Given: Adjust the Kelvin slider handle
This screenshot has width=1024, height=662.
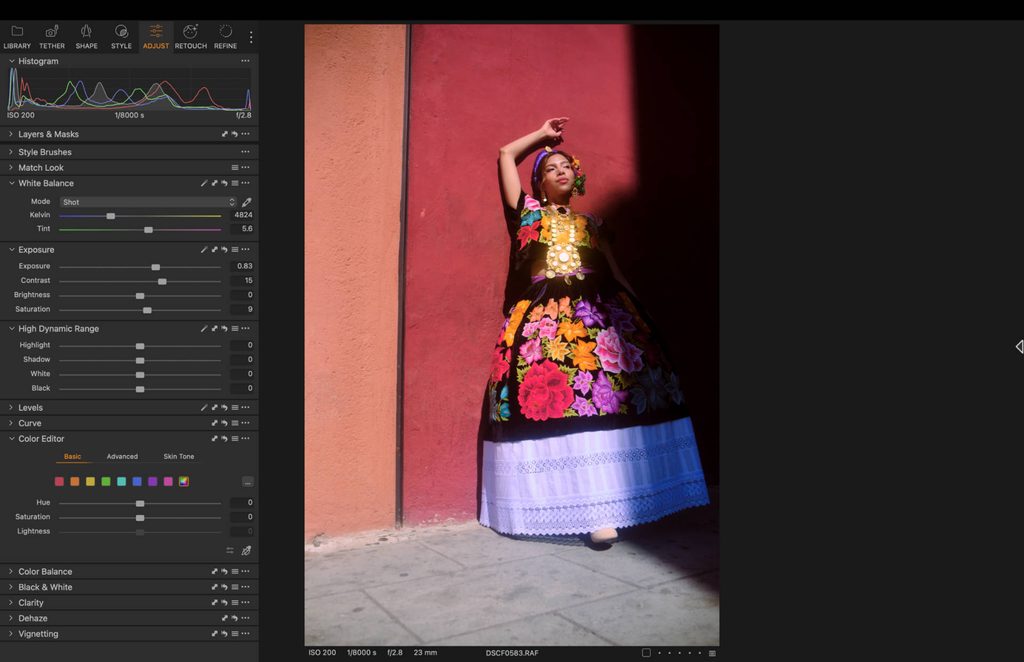Looking at the screenshot, I should (110, 215).
